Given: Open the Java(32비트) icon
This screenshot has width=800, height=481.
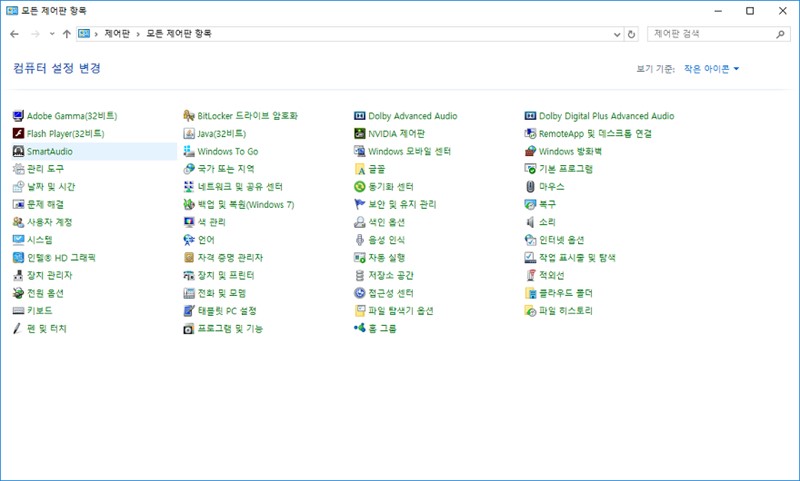Looking at the screenshot, I should pyautogui.click(x=189, y=134).
